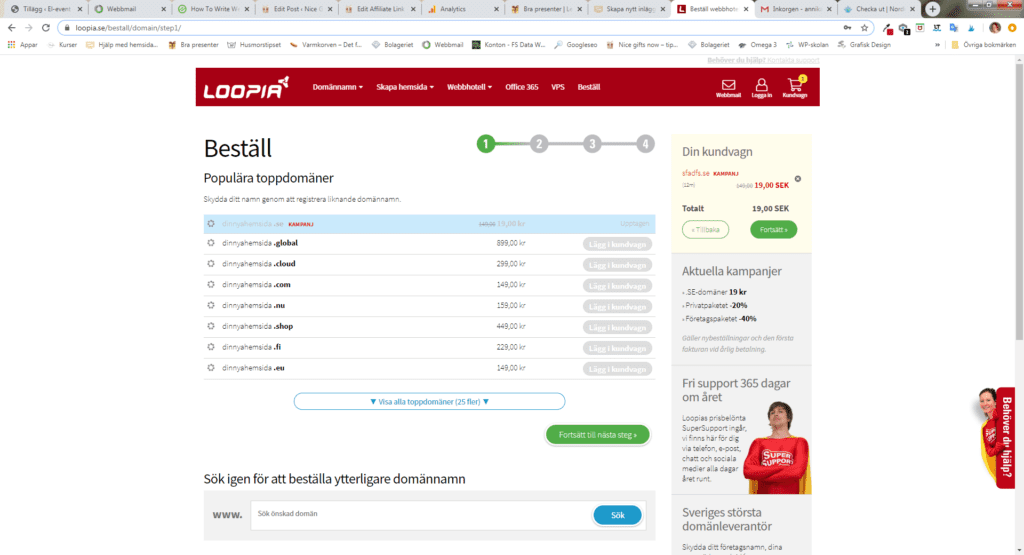Add dinnyahemsida .global to cart
1024x555 pixels.
pos(617,244)
